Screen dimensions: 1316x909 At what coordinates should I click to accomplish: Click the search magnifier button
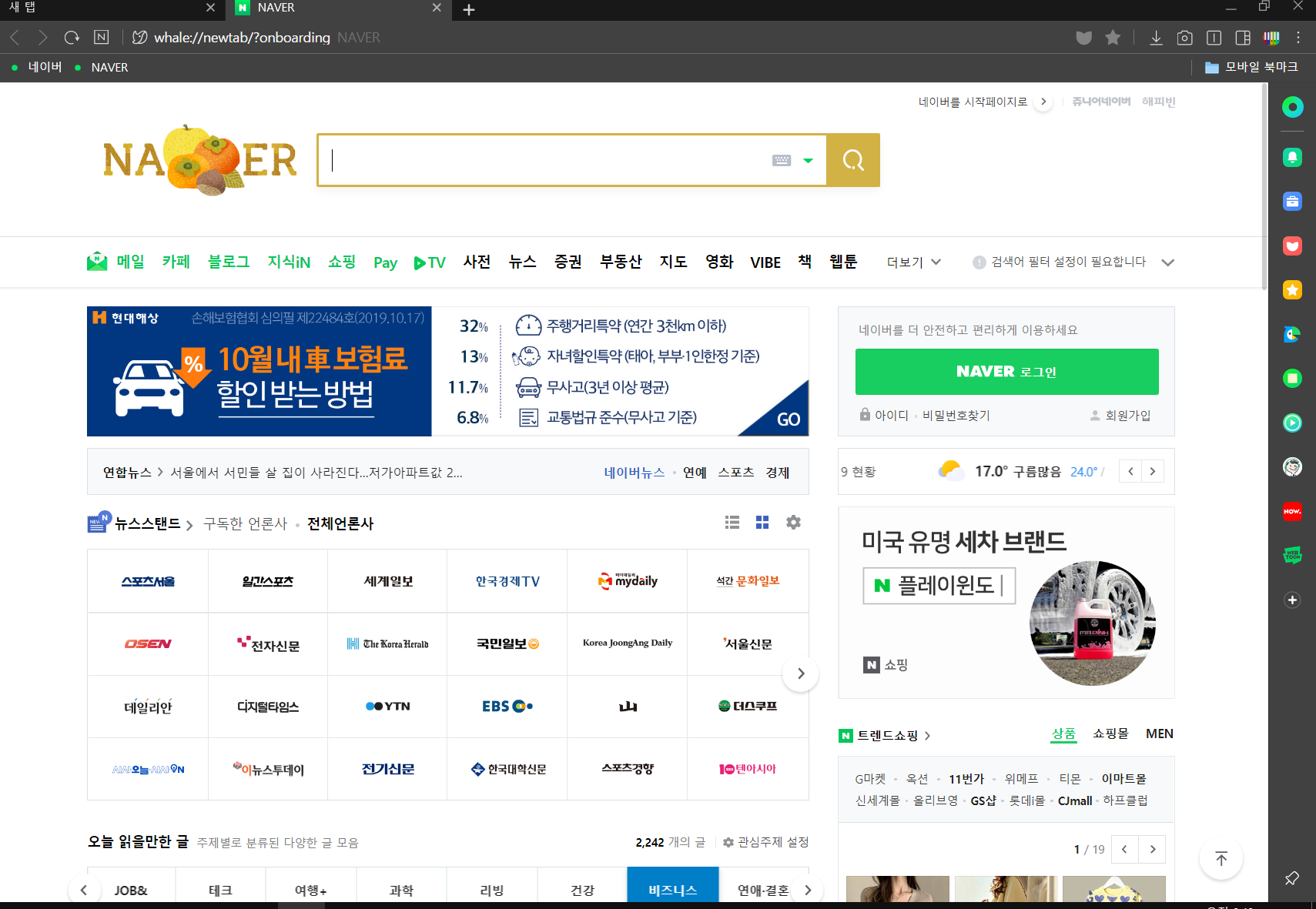pos(853,160)
